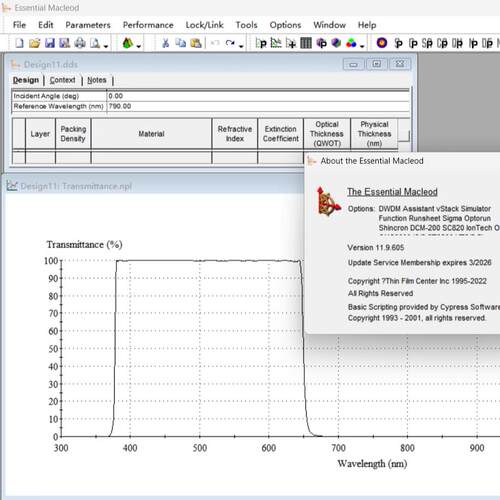Click the Plot Over graph icon
The image size is (500, 500).
coord(276,43)
